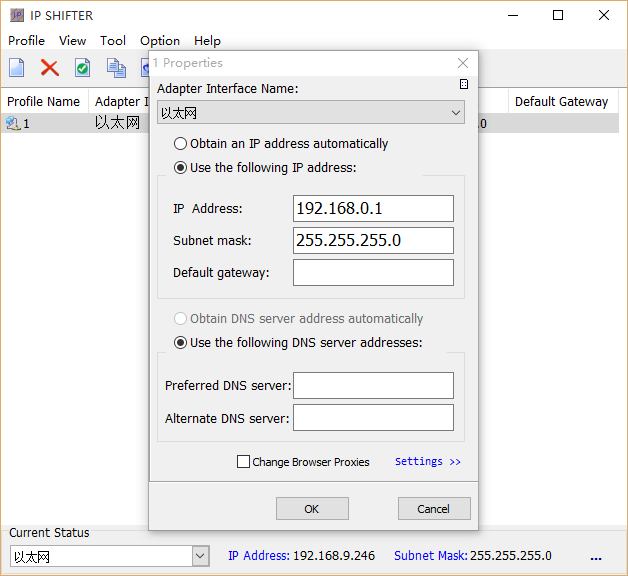Image resolution: width=628 pixels, height=576 pixels.
Task: Click the copy profile toolbar icon
Action: point(116,68)
